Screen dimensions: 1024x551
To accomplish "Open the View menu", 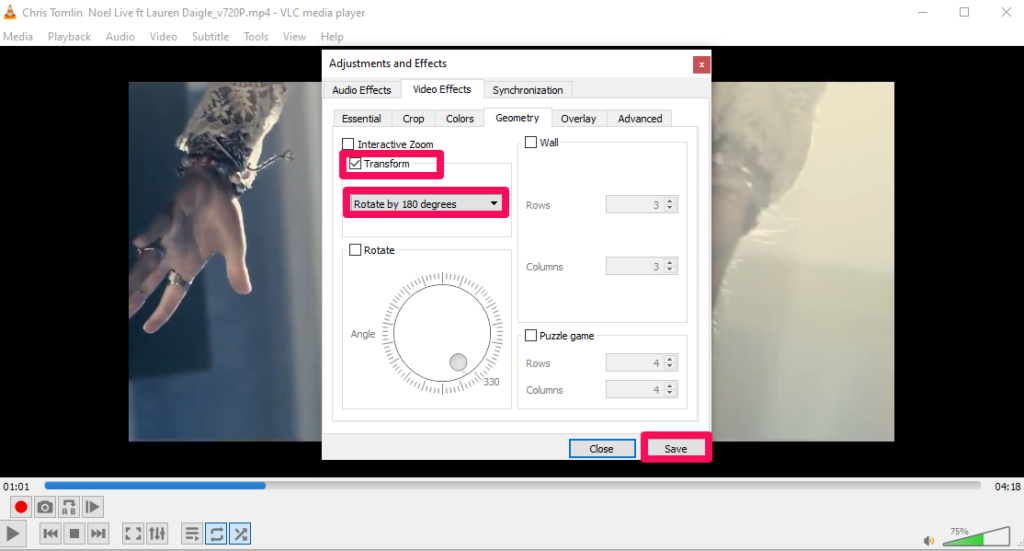I will tap(295, 37).
